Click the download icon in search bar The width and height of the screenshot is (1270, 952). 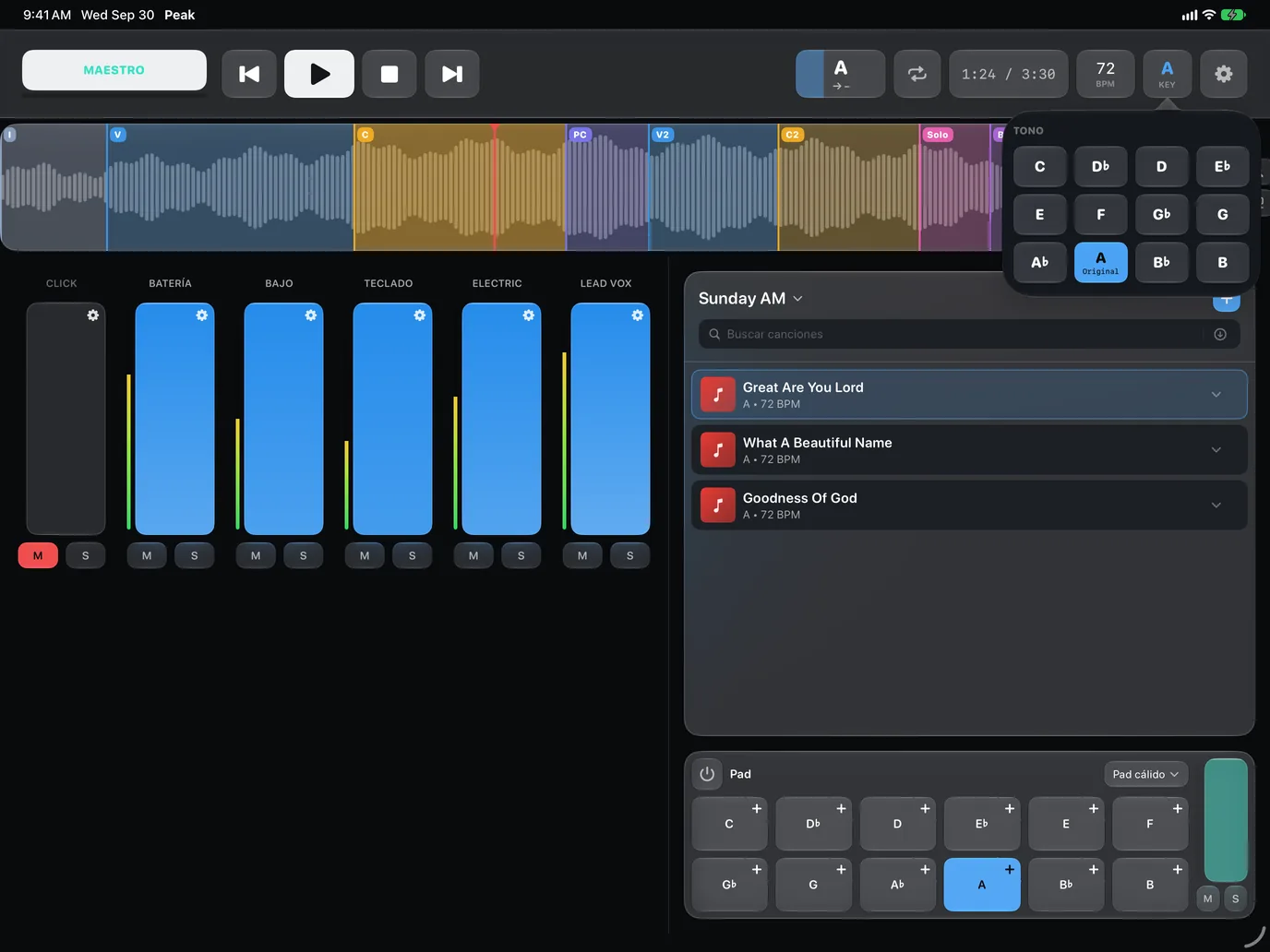(1220, 334)
